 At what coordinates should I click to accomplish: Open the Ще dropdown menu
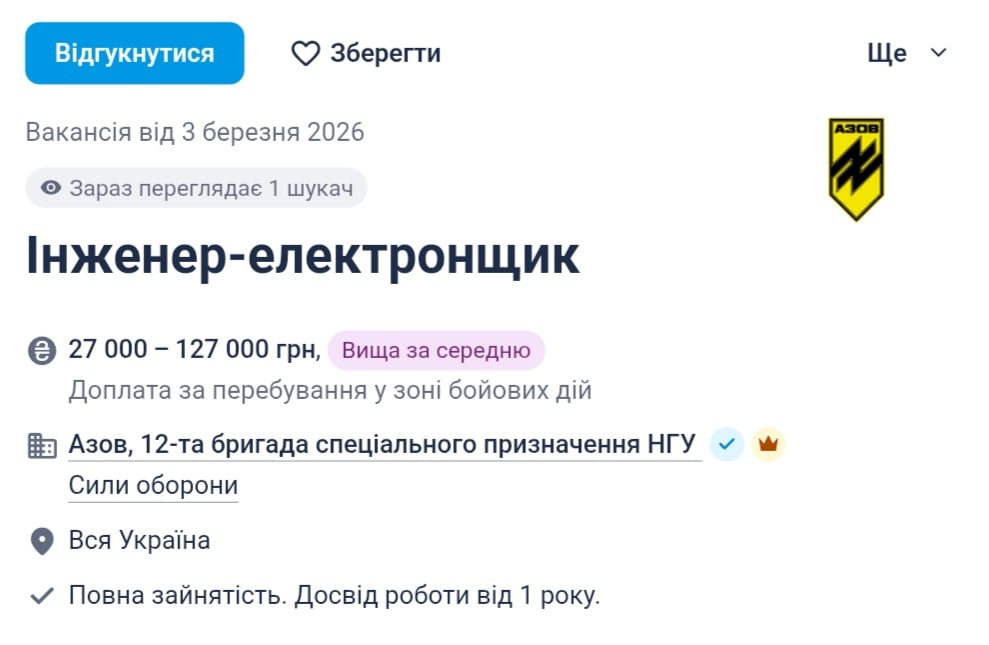[886, 53]
